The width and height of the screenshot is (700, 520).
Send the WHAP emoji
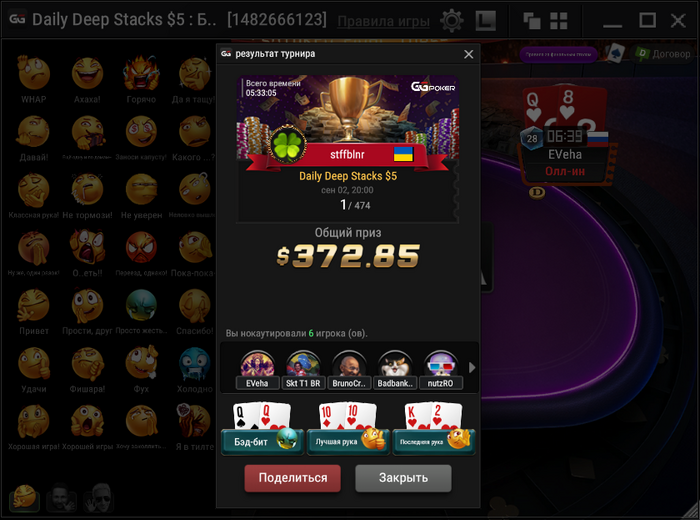[34, 79]
